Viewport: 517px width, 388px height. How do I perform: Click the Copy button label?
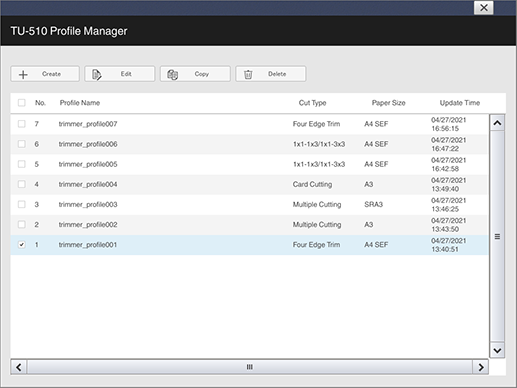point(202,74)
